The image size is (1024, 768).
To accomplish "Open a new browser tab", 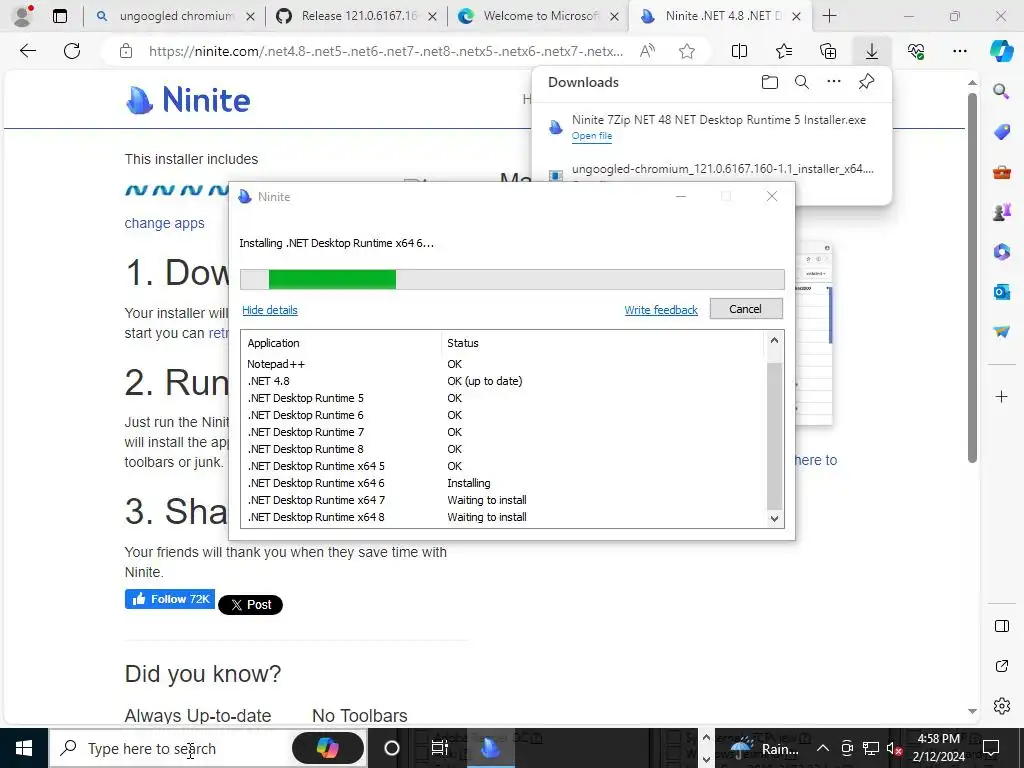I will pyautogui.click(x=829, y=16).
